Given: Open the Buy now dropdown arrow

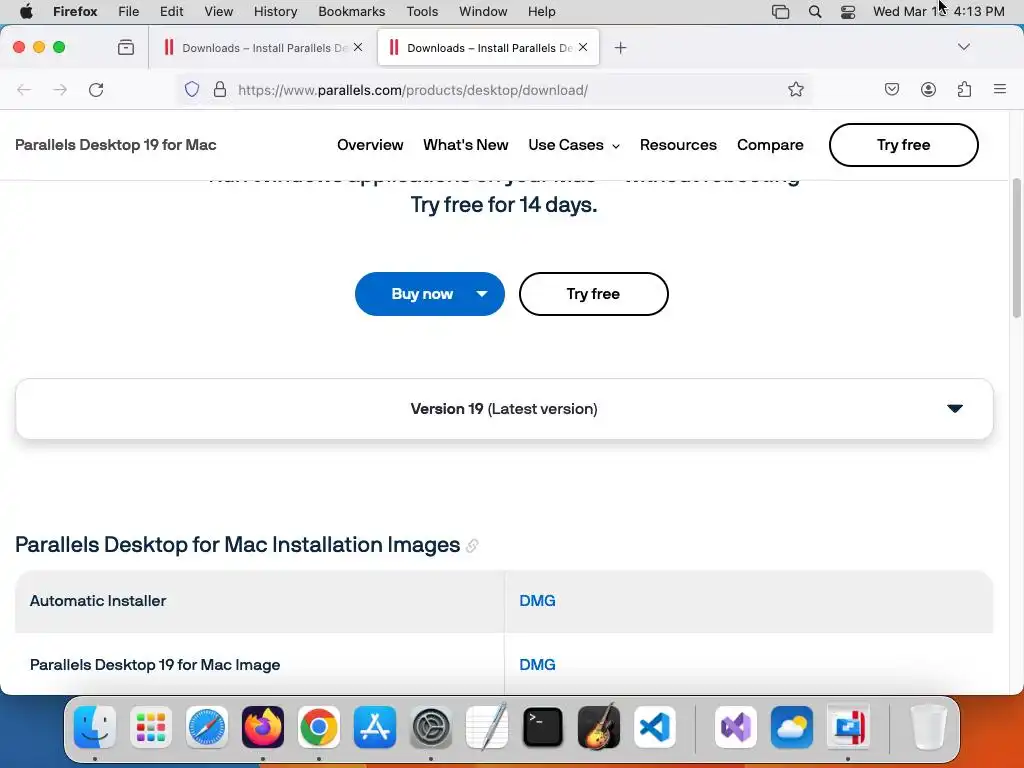Looking at the screenshot, I should point(482,294).
